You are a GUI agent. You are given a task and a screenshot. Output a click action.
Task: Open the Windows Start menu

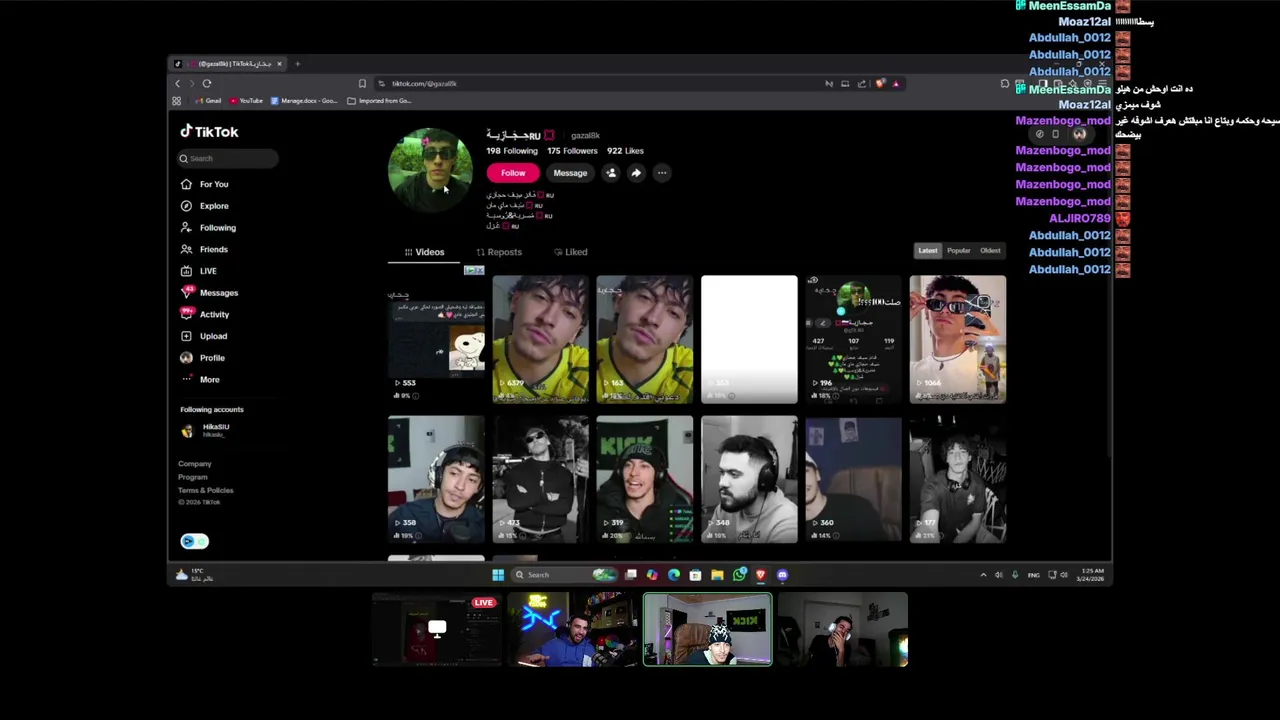coord(498,575)
